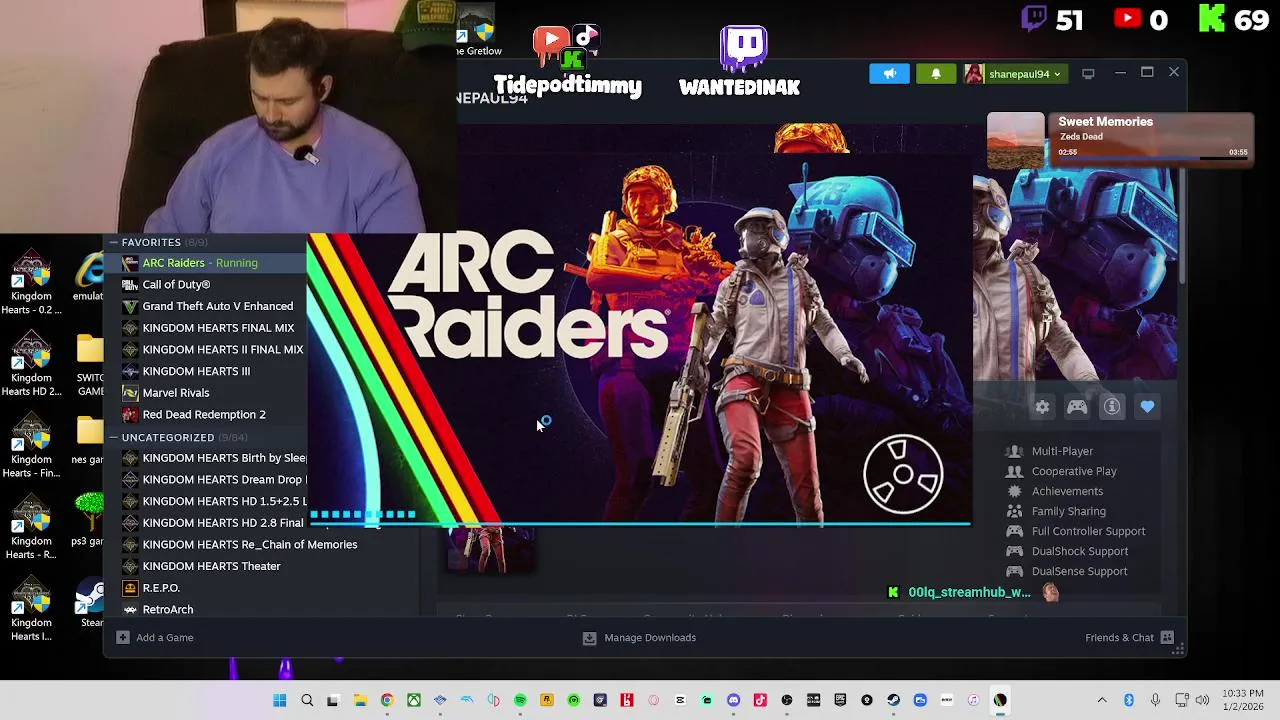
Task: Click DualSense Support link
Action: [1079, 571]
